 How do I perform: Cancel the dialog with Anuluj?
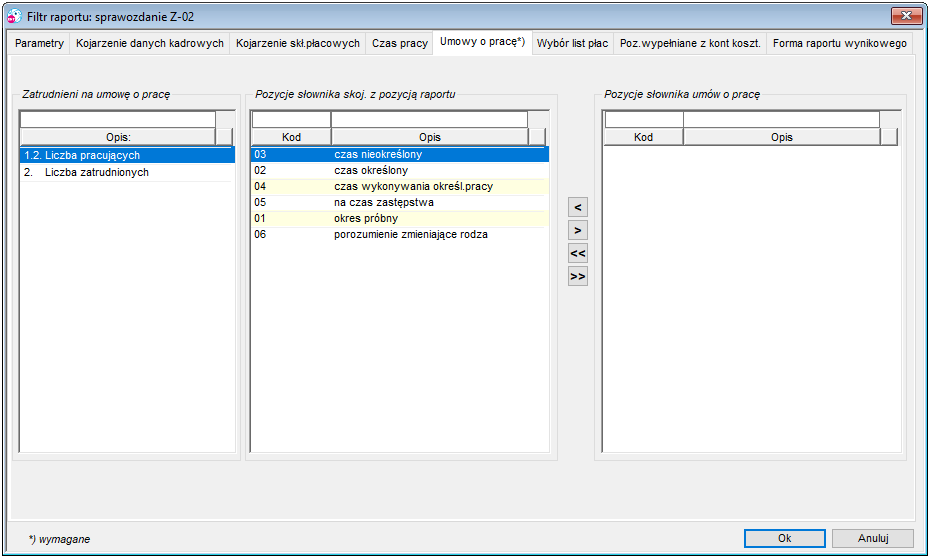click(x=873, y=538)
